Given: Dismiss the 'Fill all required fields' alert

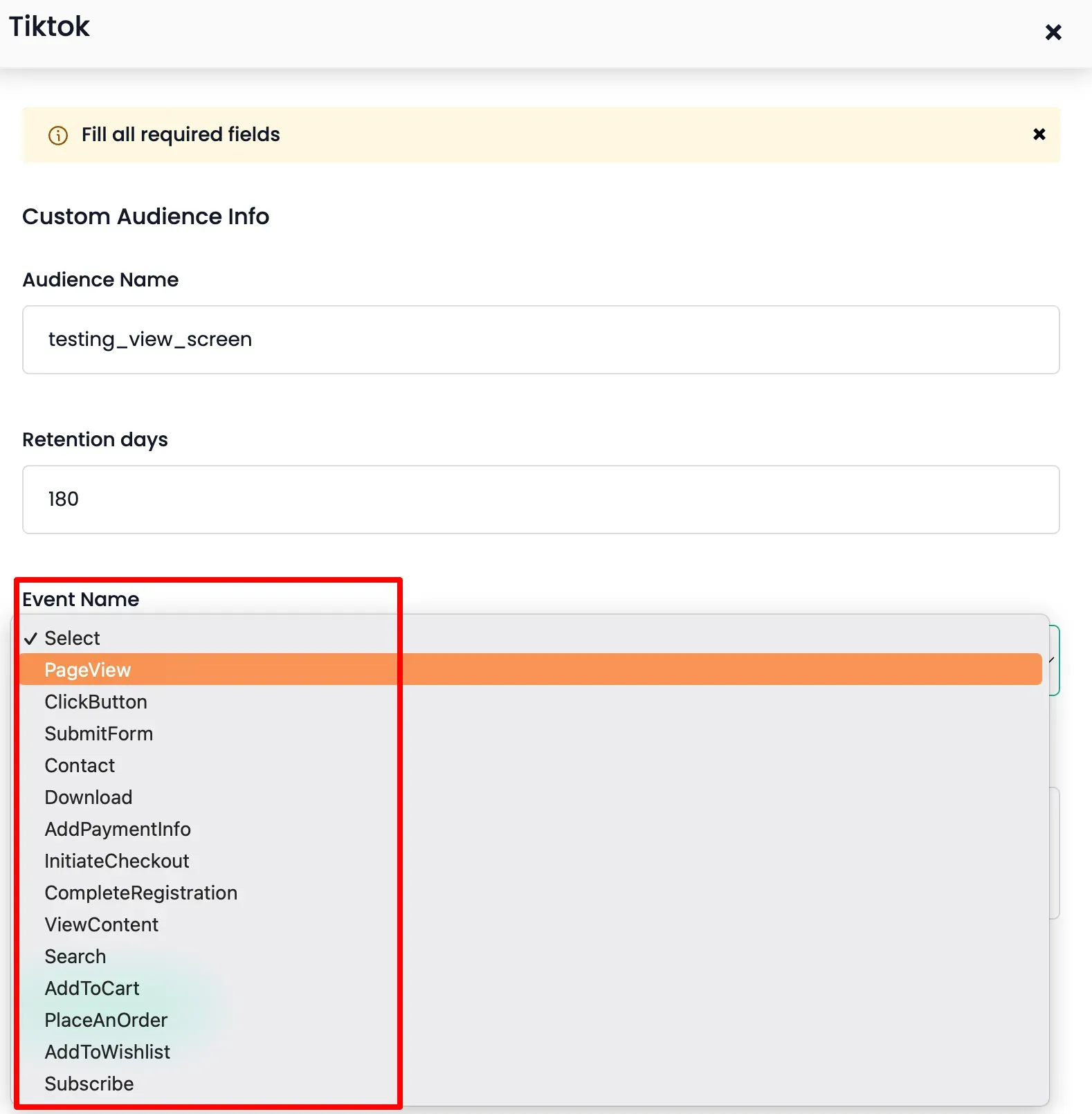Looking at the screenshot, I should (x=1039, y=134).
